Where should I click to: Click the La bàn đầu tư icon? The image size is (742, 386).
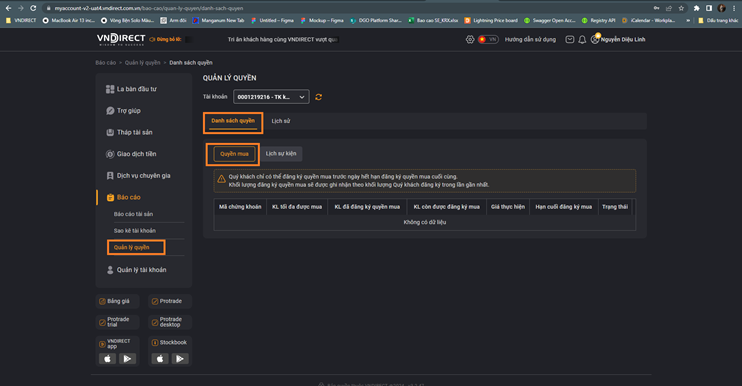click(x=110, y=89)
